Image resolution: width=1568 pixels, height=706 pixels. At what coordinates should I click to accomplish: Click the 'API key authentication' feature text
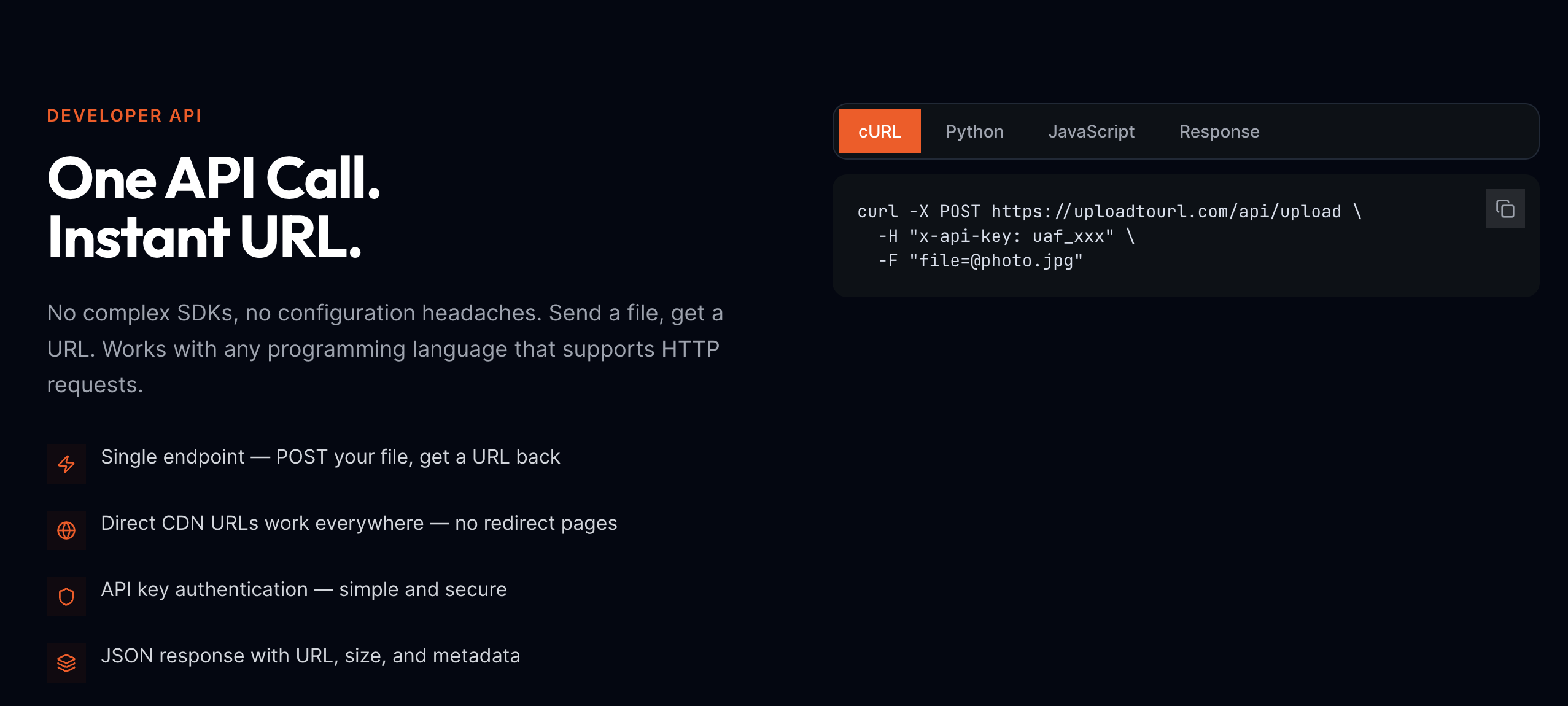(305, 589)
